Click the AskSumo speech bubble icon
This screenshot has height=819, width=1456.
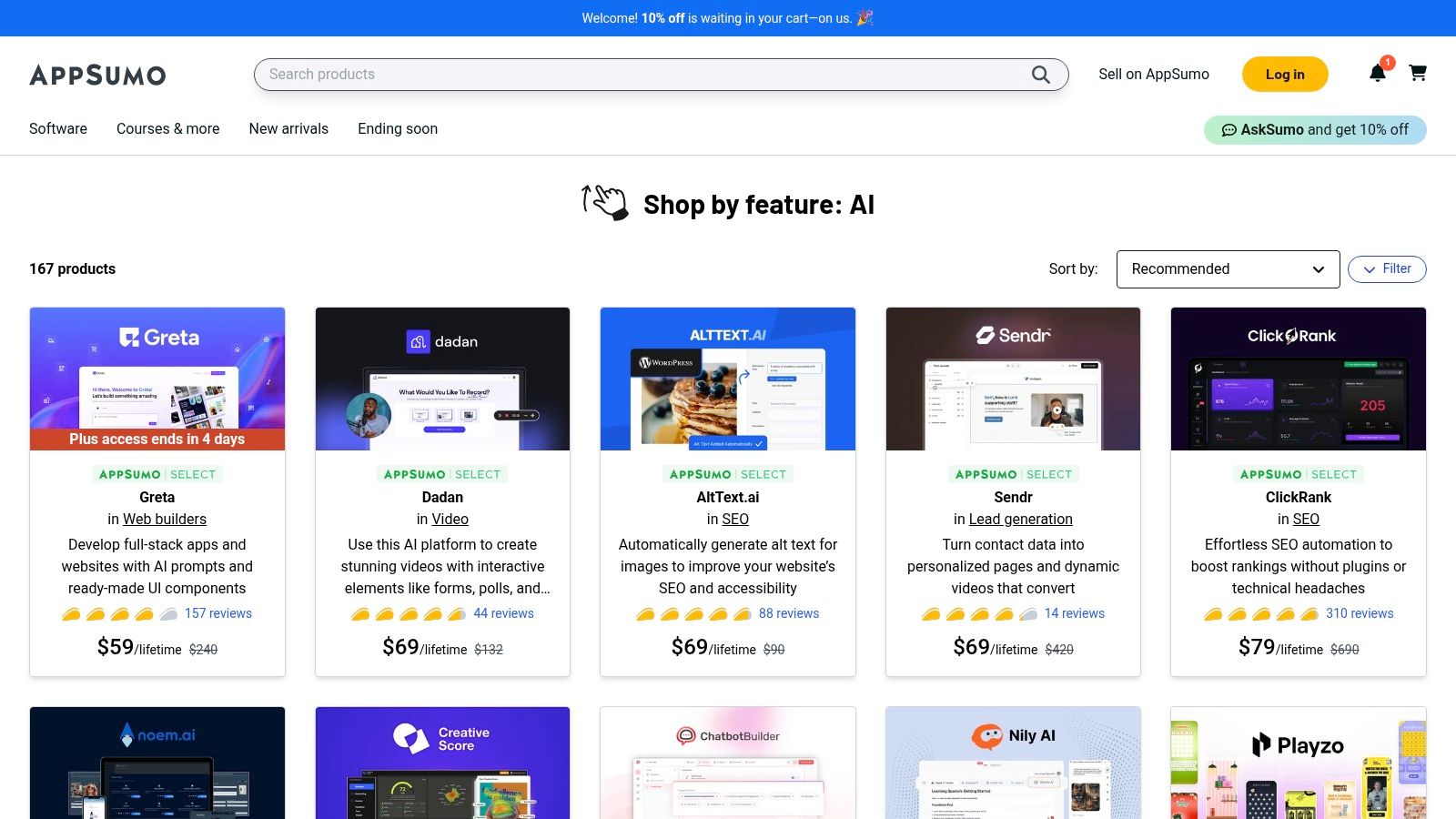pos(1229,129)
